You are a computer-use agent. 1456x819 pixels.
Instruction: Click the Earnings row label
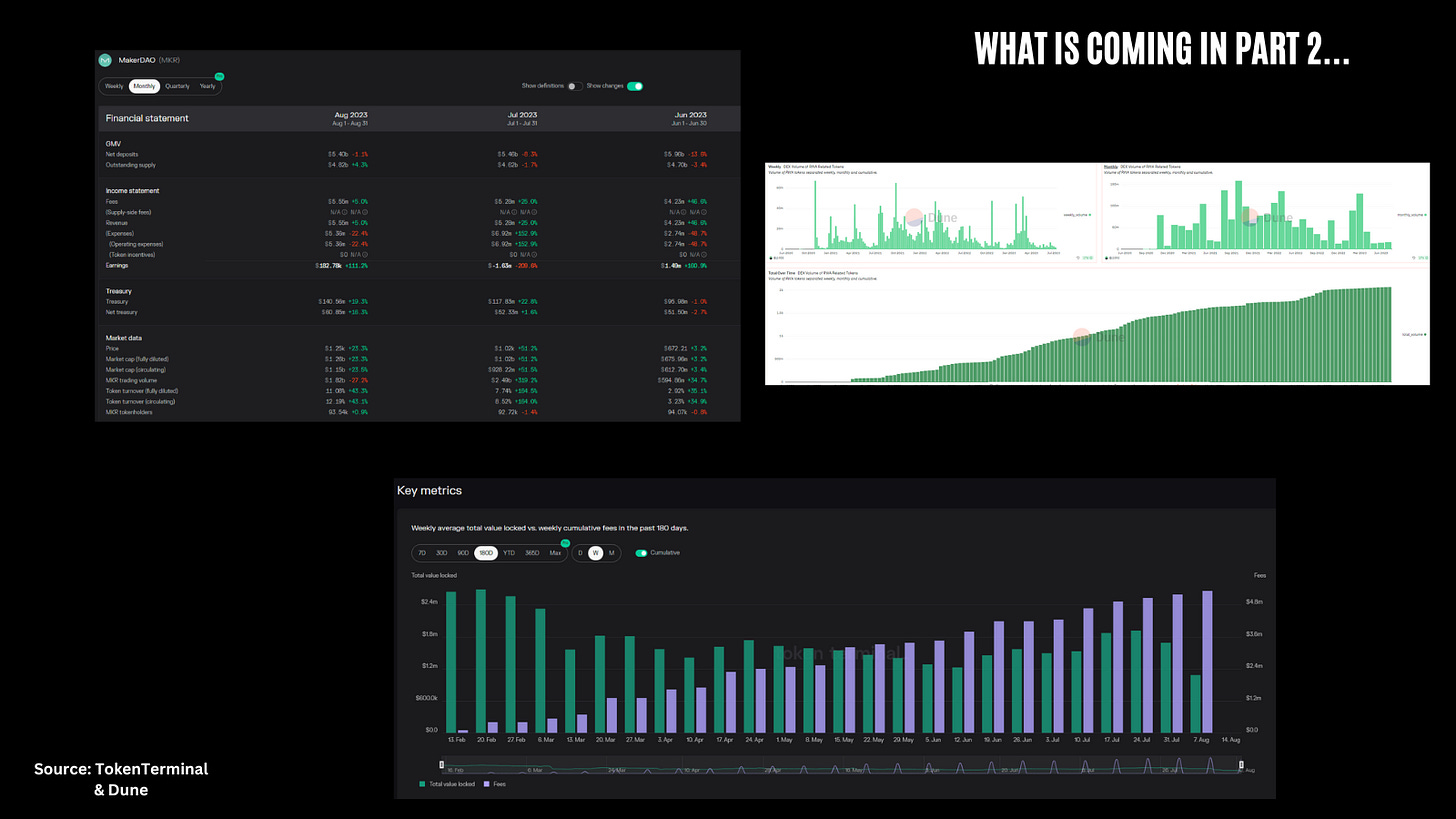(x=119, y=266)
